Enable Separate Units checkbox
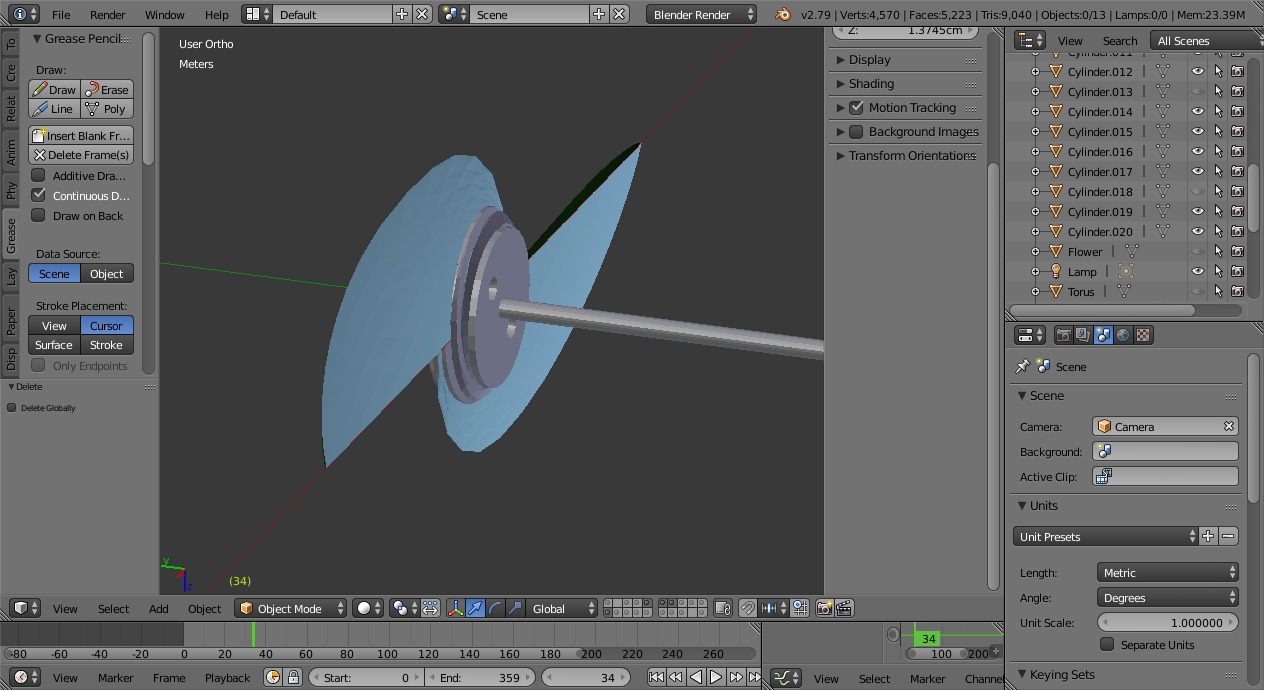This screenshot has height=690, width=1264. [x=1107, y=645]
